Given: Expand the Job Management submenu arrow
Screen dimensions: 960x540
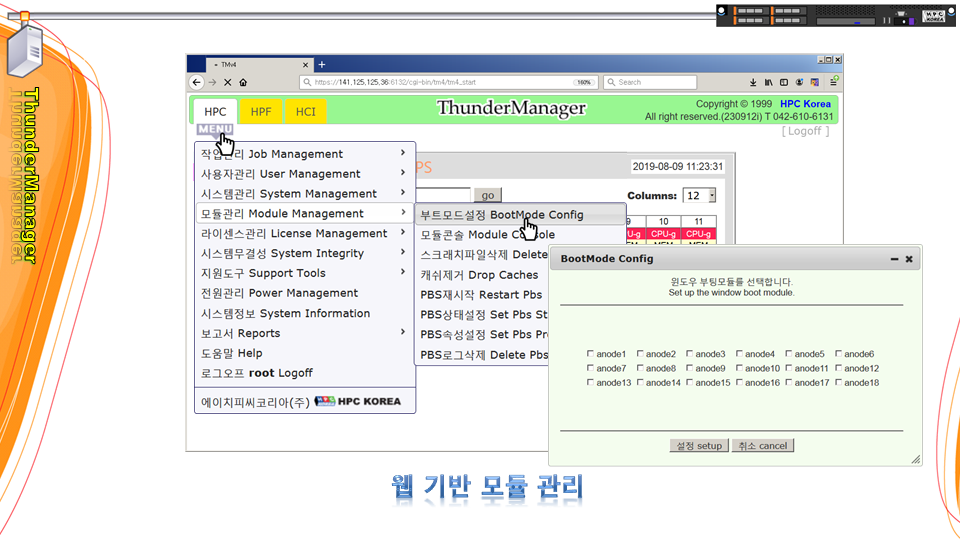Looking at the screenshot, I should coord(403,152).
